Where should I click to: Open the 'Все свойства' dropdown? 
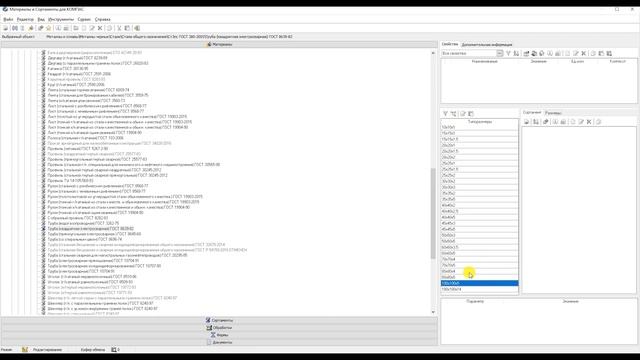(x=500, y=53)
